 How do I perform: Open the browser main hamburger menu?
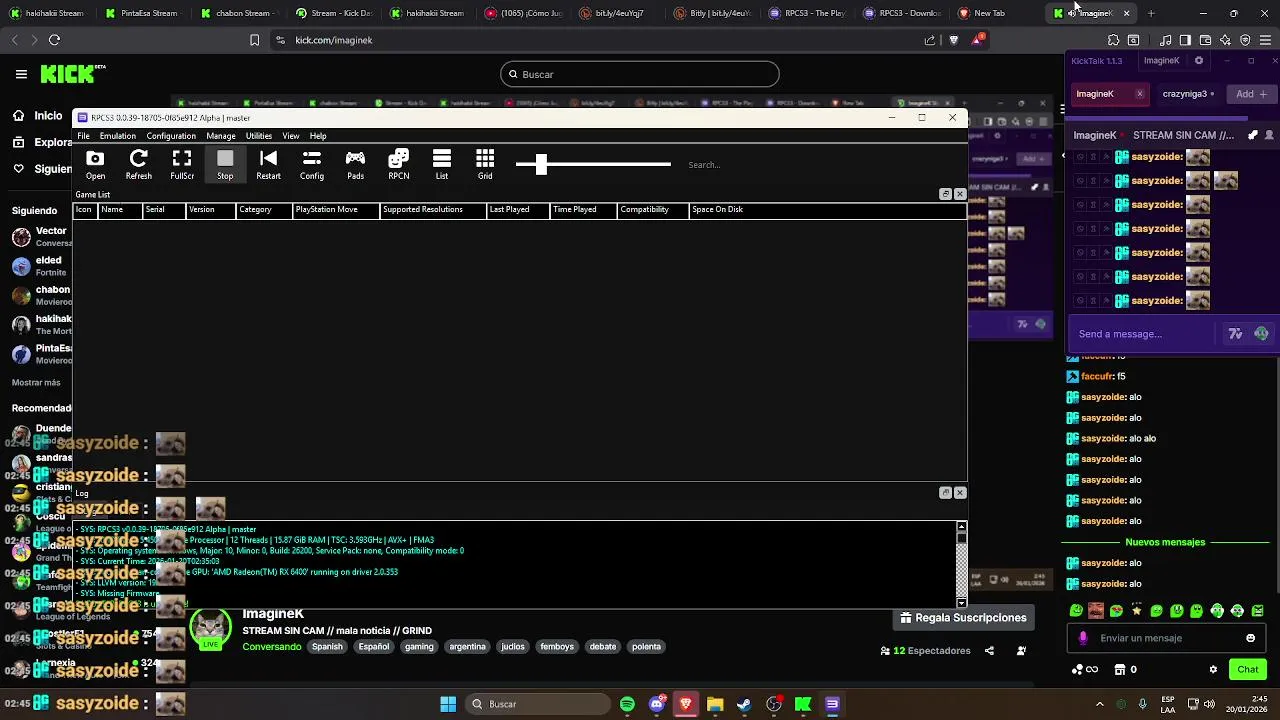click(1267, 40)
